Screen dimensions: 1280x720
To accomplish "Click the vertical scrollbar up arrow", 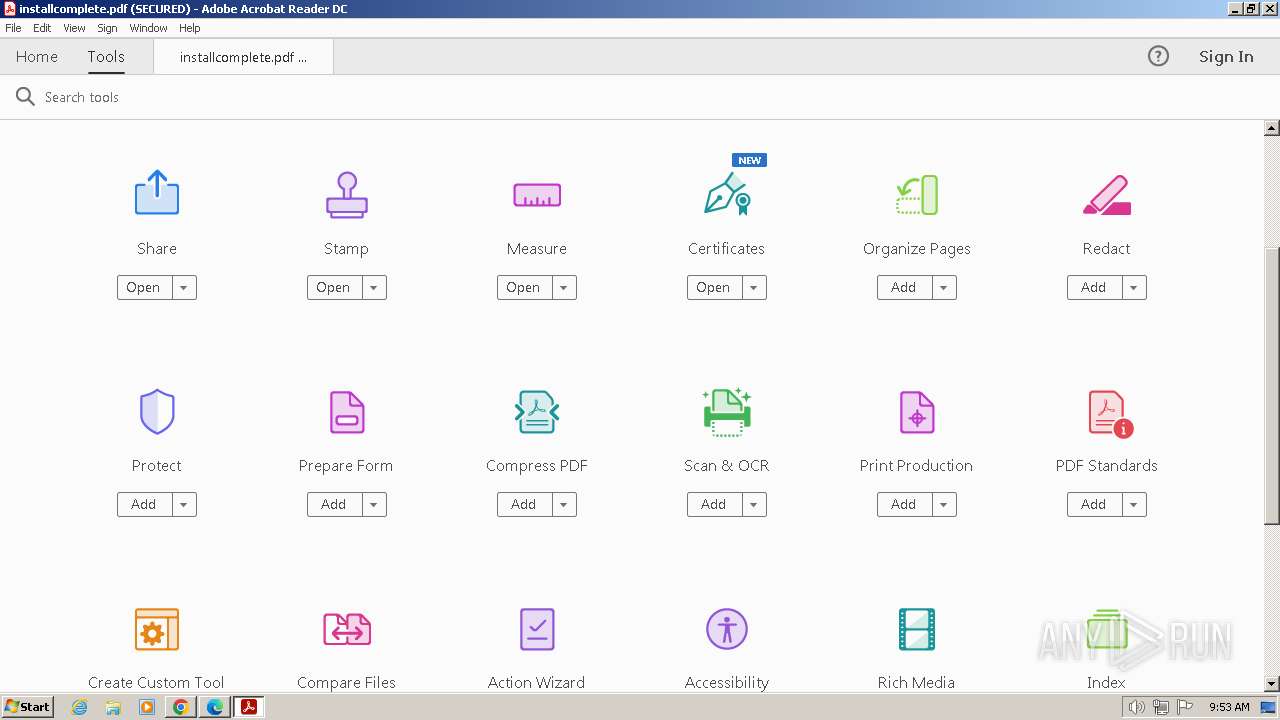I will [1272, 128].
